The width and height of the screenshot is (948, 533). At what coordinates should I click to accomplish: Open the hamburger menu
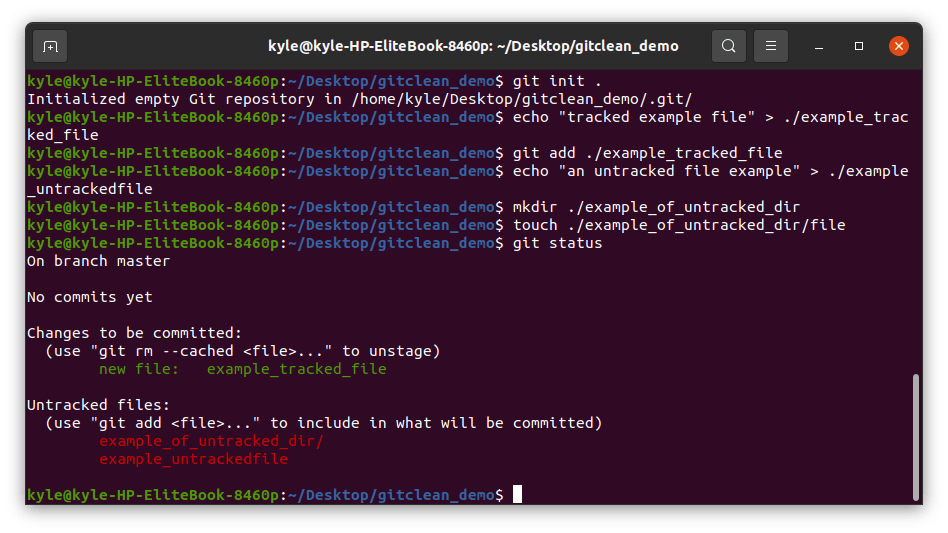click(x=770, y=46)
